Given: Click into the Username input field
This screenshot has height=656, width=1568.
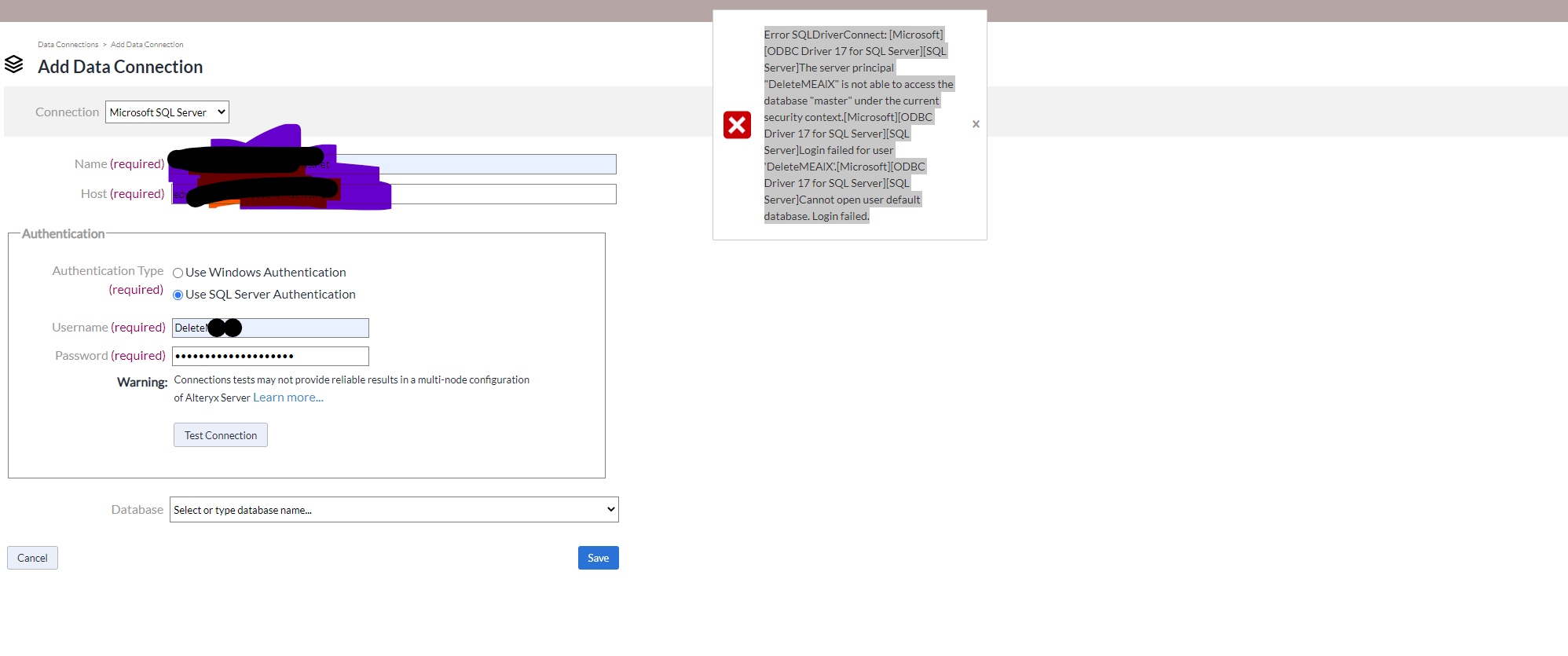Looking at the screenshot, I should tap(270, 328).
